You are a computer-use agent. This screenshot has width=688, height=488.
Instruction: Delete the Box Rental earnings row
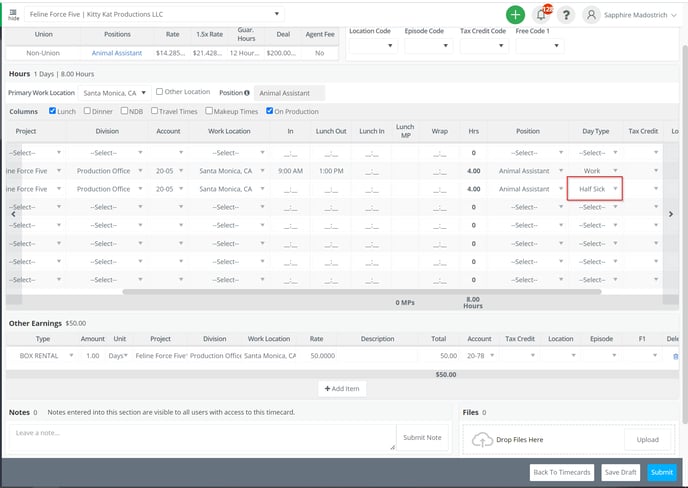pyautogui.click(x=675, y=356)
